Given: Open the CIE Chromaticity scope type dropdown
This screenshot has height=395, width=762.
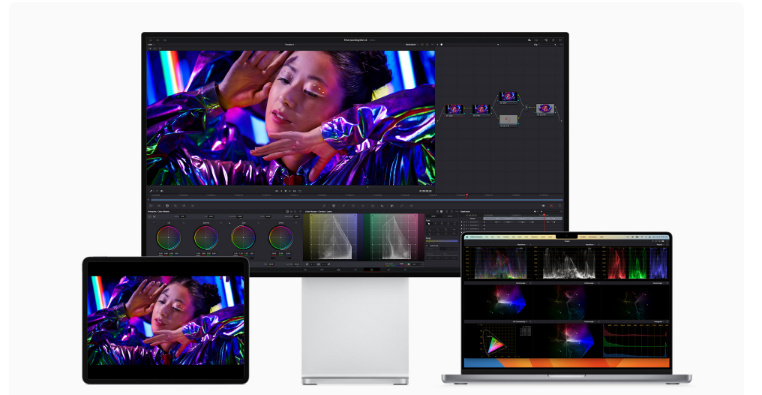Looking at the screenshot, I should coord(521,322).
